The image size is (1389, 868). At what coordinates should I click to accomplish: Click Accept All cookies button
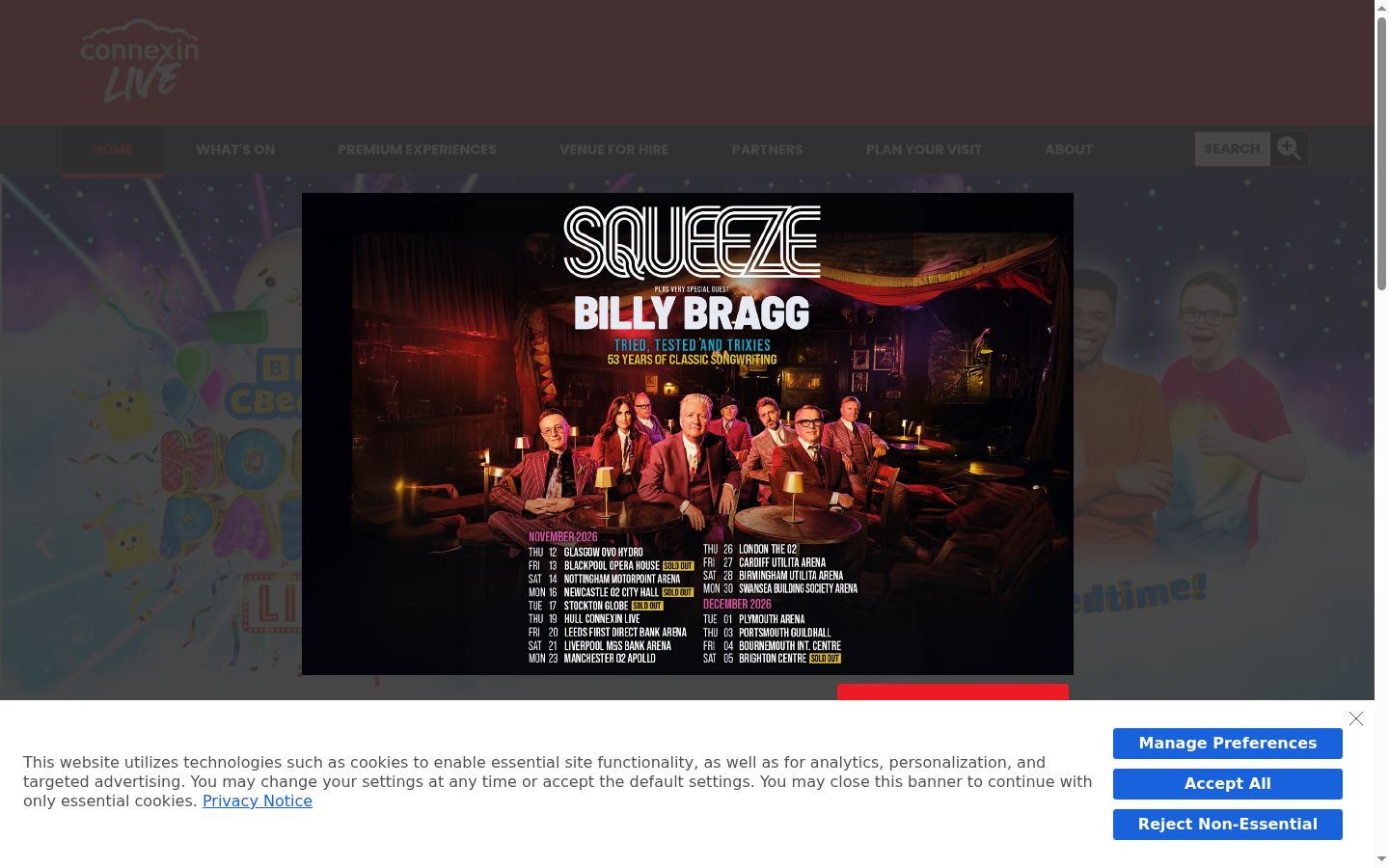click(1228, 784)
